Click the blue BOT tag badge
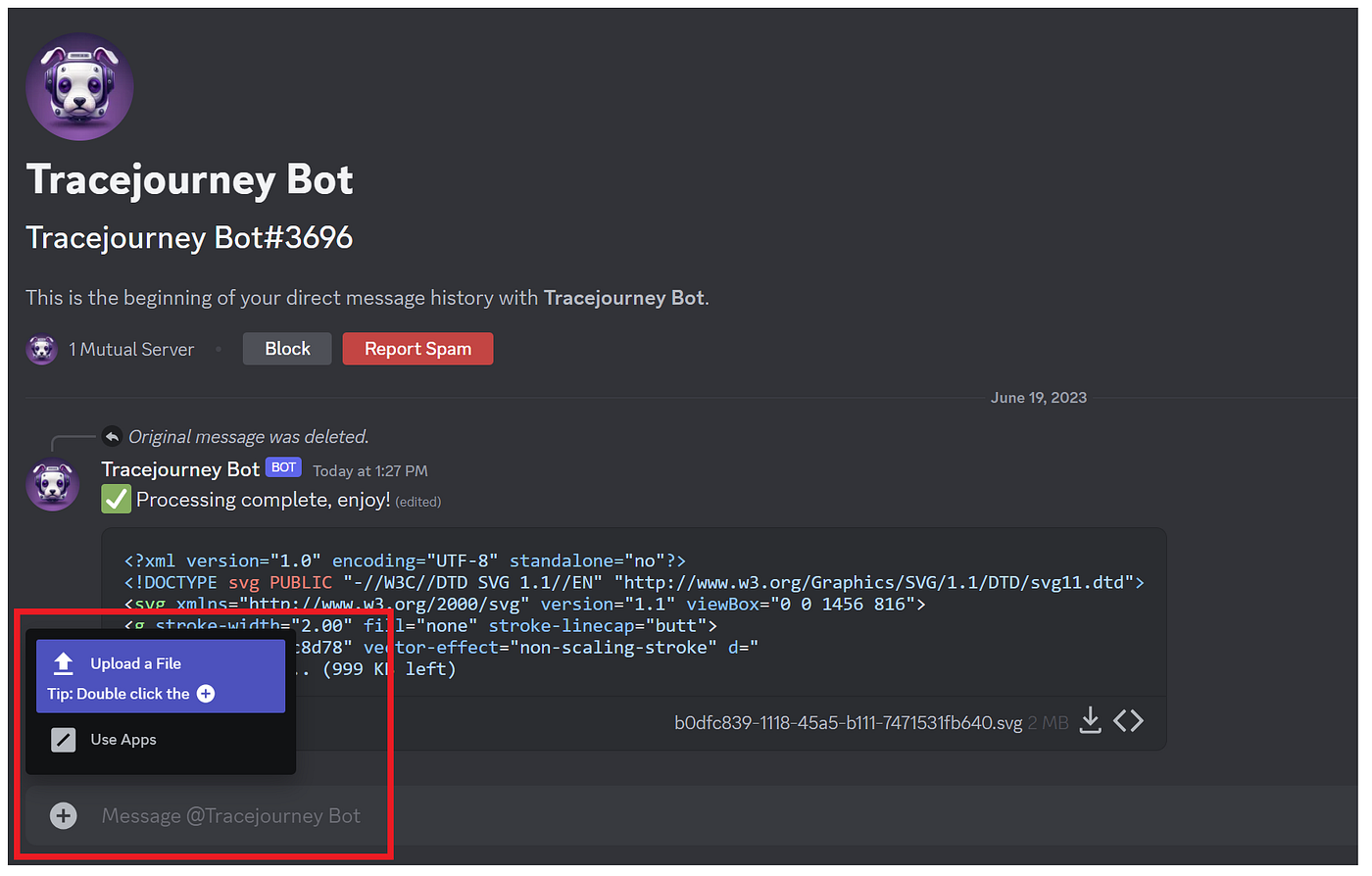This screenshot has height=876, width=1372. tap(283, 468)
